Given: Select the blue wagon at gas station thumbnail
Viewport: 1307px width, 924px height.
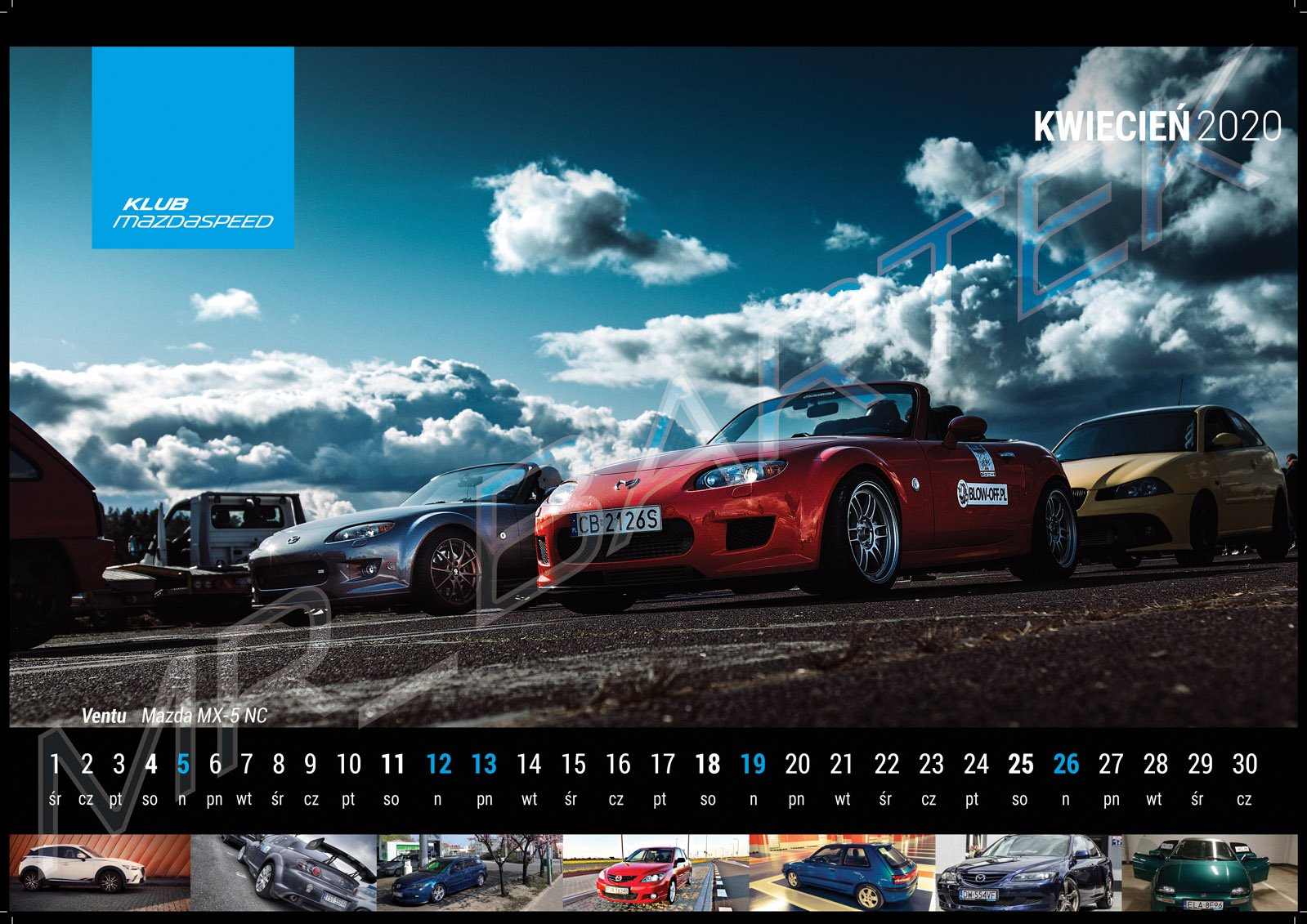Looking at the screenshot, I should click(x=469, y=872).
